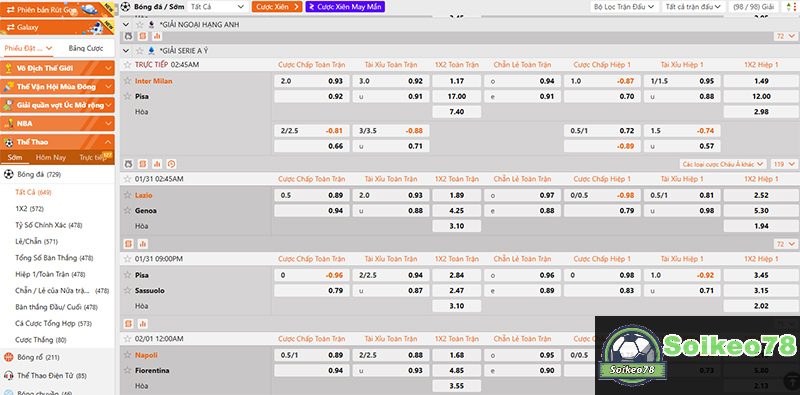Collapse the Thể Thao sidebar section
The height and width of the screenshot is (395, 800).
point(57,142)
